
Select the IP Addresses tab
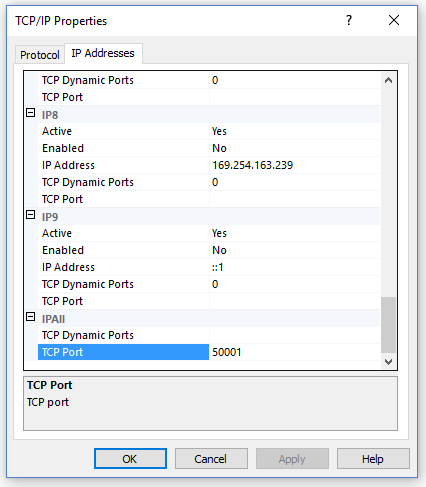pyautogui.click(x=103, y=53)
